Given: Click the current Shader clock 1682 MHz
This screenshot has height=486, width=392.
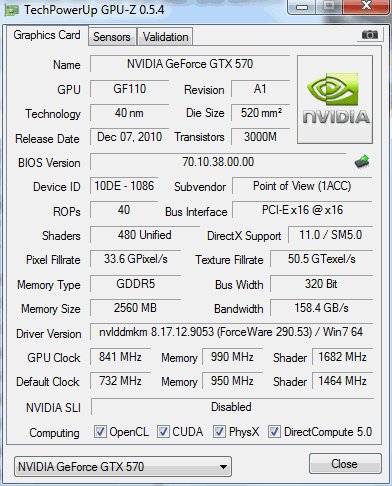Looking at the screenshot, I should click(342, 357).
